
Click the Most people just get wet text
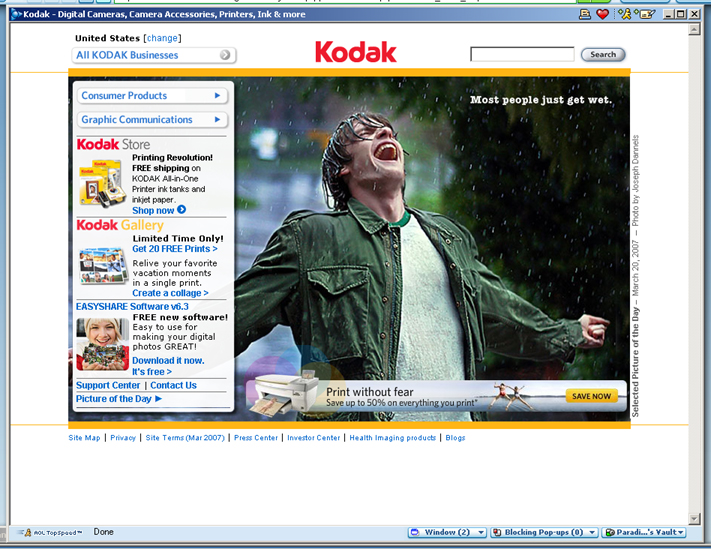(x=541, y=100)
